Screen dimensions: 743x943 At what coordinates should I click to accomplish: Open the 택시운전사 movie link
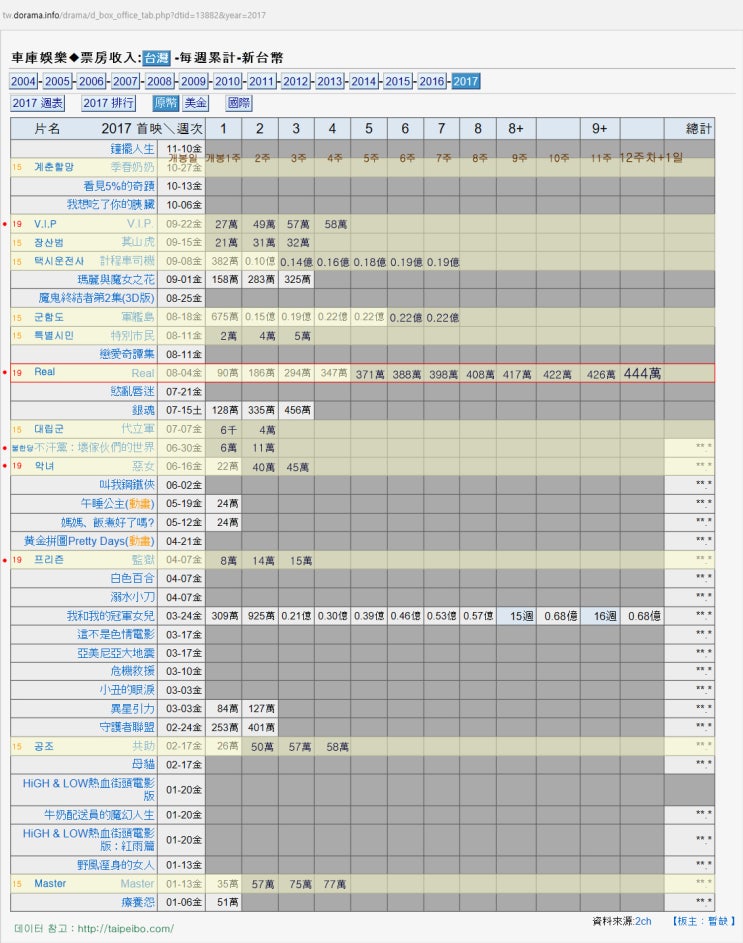[59, 261]
